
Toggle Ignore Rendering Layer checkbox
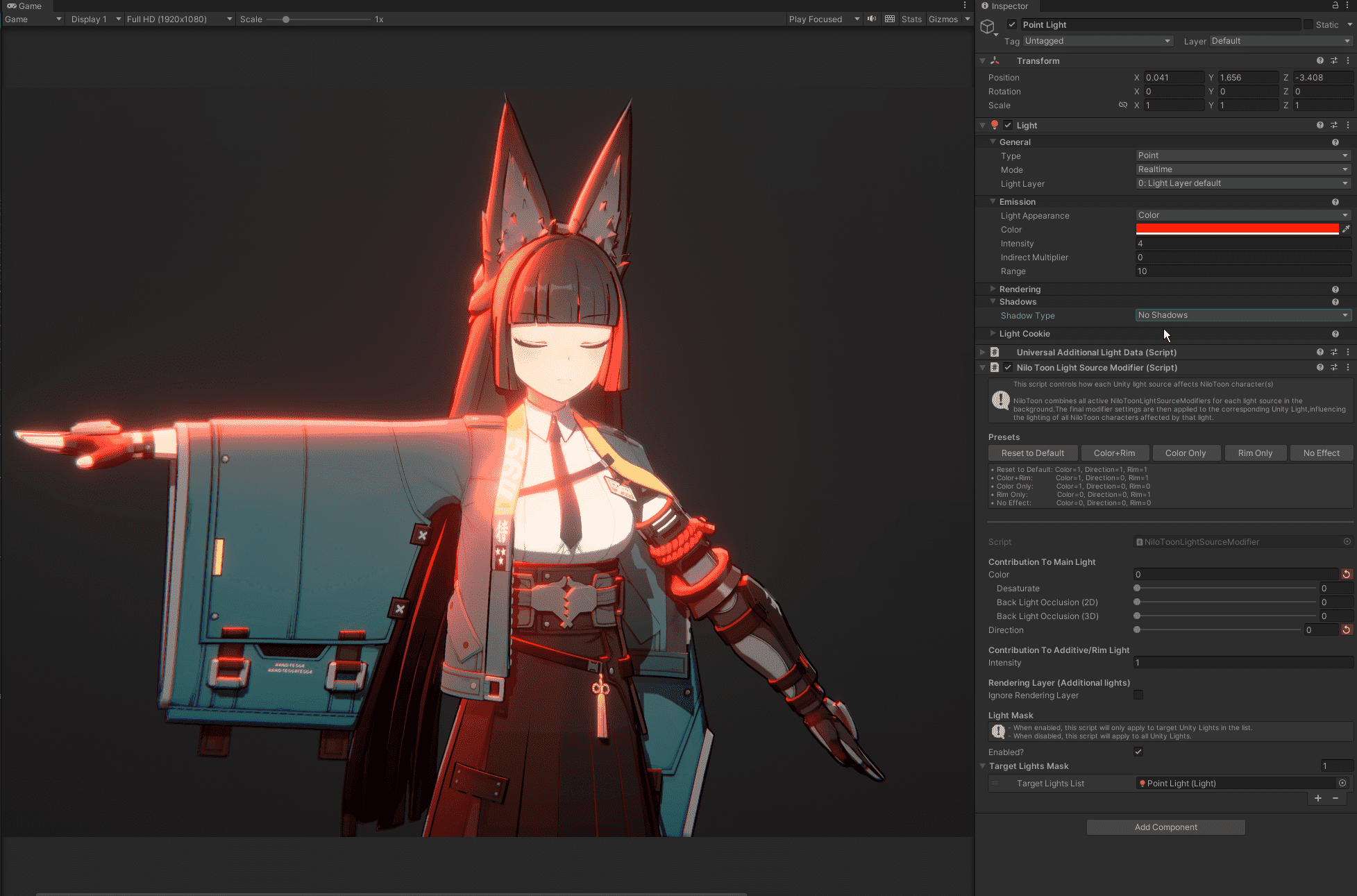coord(1138,695)
